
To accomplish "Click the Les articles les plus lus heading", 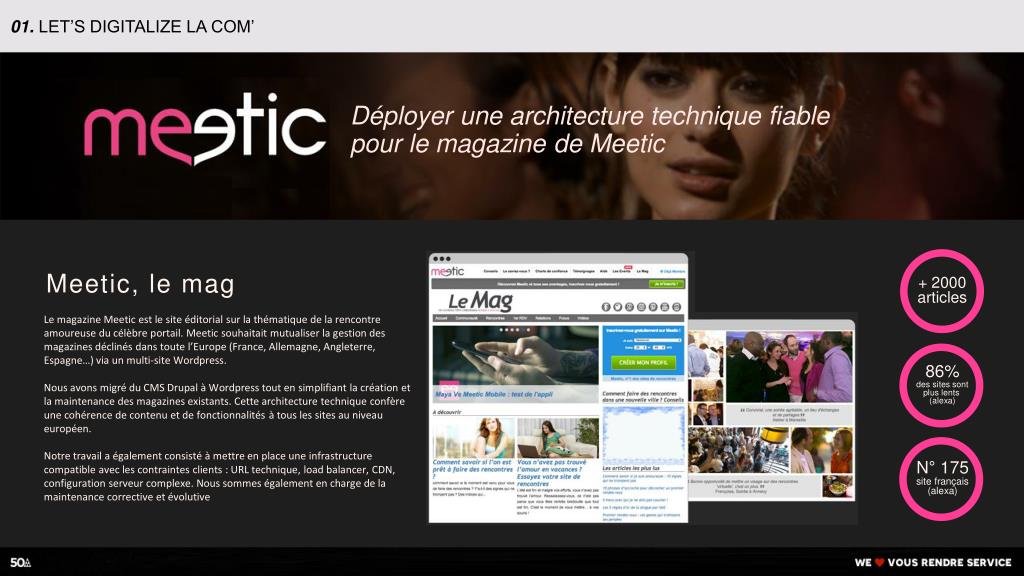I will tap(631, 468).
